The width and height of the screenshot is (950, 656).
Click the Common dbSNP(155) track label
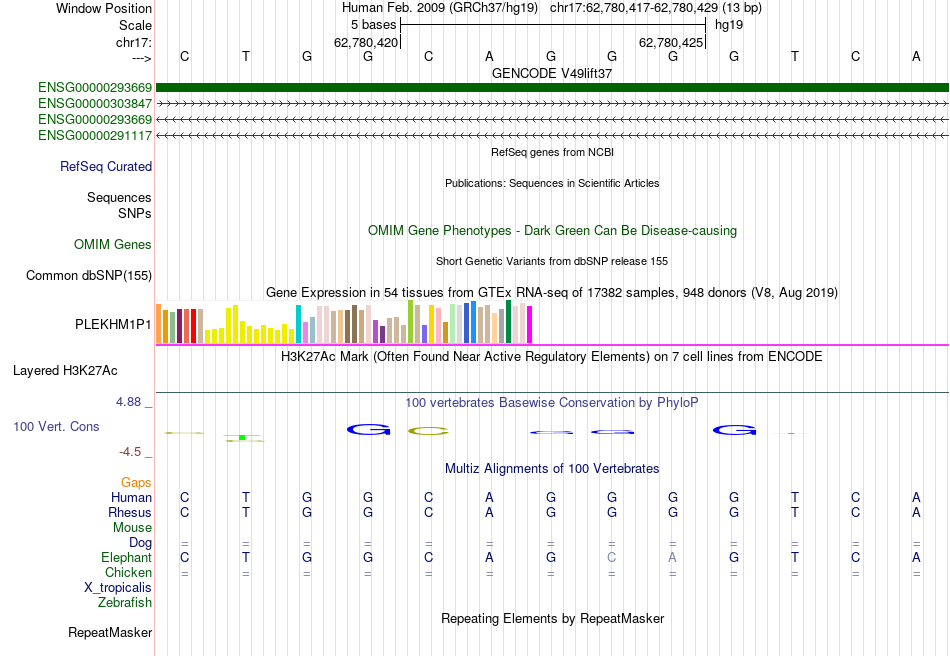pyautogui.click(x=89, y=276)
